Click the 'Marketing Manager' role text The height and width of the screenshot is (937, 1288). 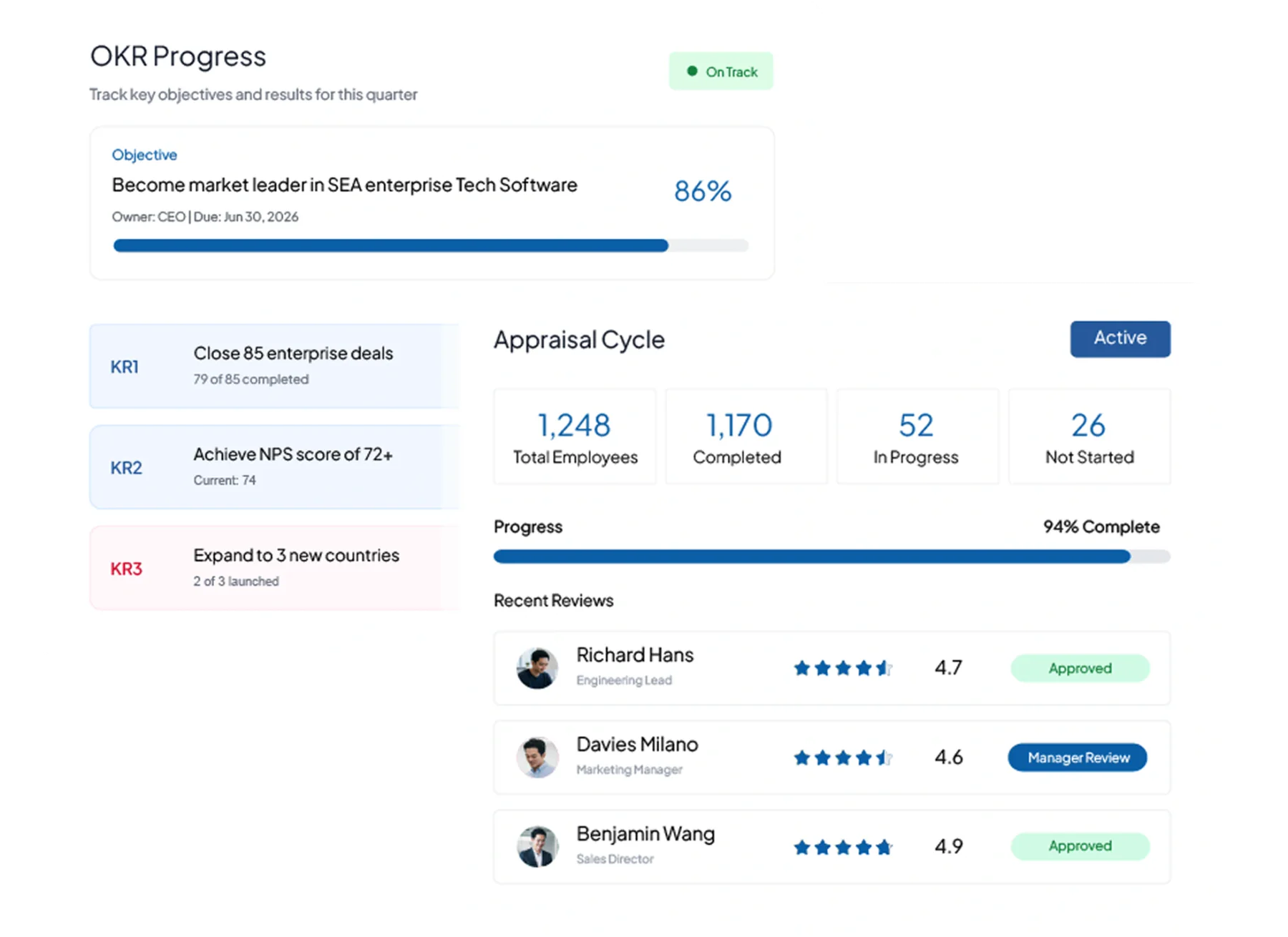click(629, 770)
